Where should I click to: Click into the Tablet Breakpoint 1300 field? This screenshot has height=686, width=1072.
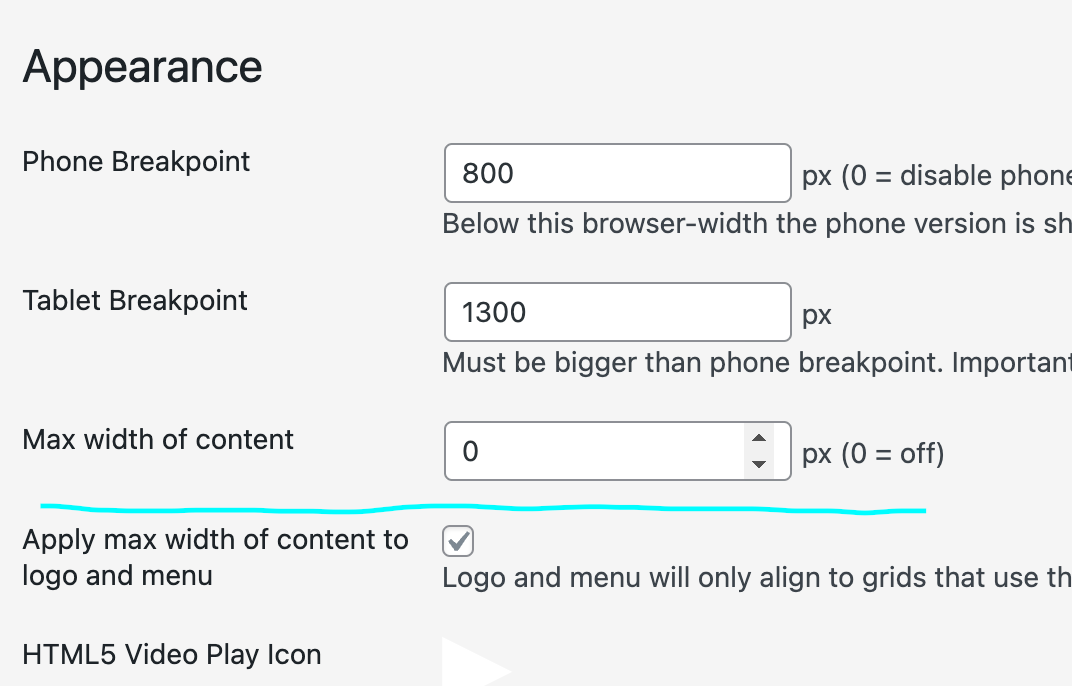[x=617, y=312]
